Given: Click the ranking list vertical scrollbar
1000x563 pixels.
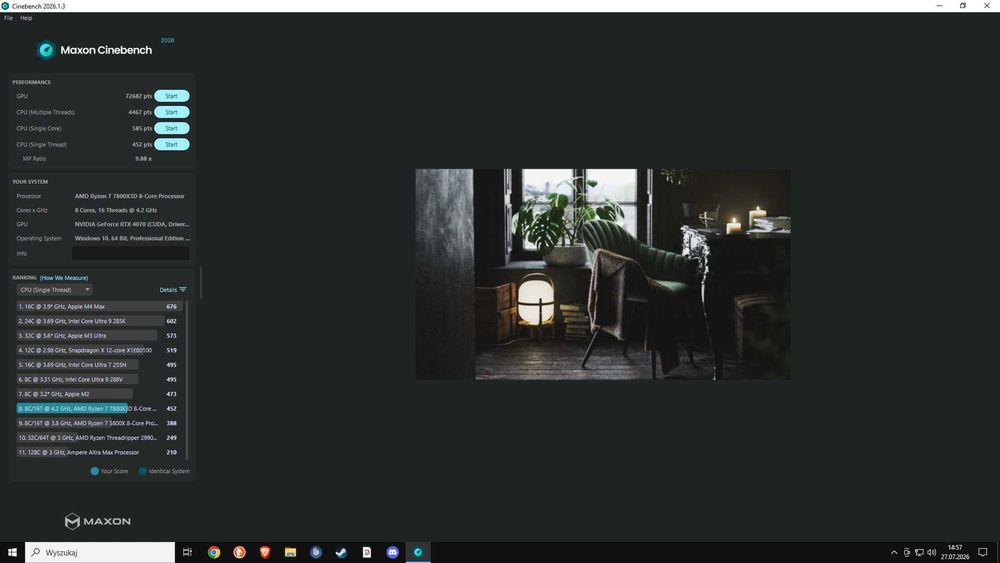Looking at the screenshot, I should pos(187,379).
